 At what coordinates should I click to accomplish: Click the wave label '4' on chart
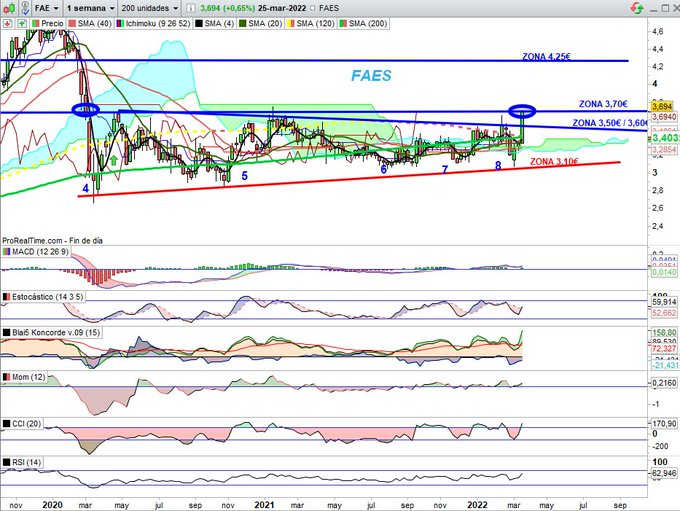pos(86,188)
